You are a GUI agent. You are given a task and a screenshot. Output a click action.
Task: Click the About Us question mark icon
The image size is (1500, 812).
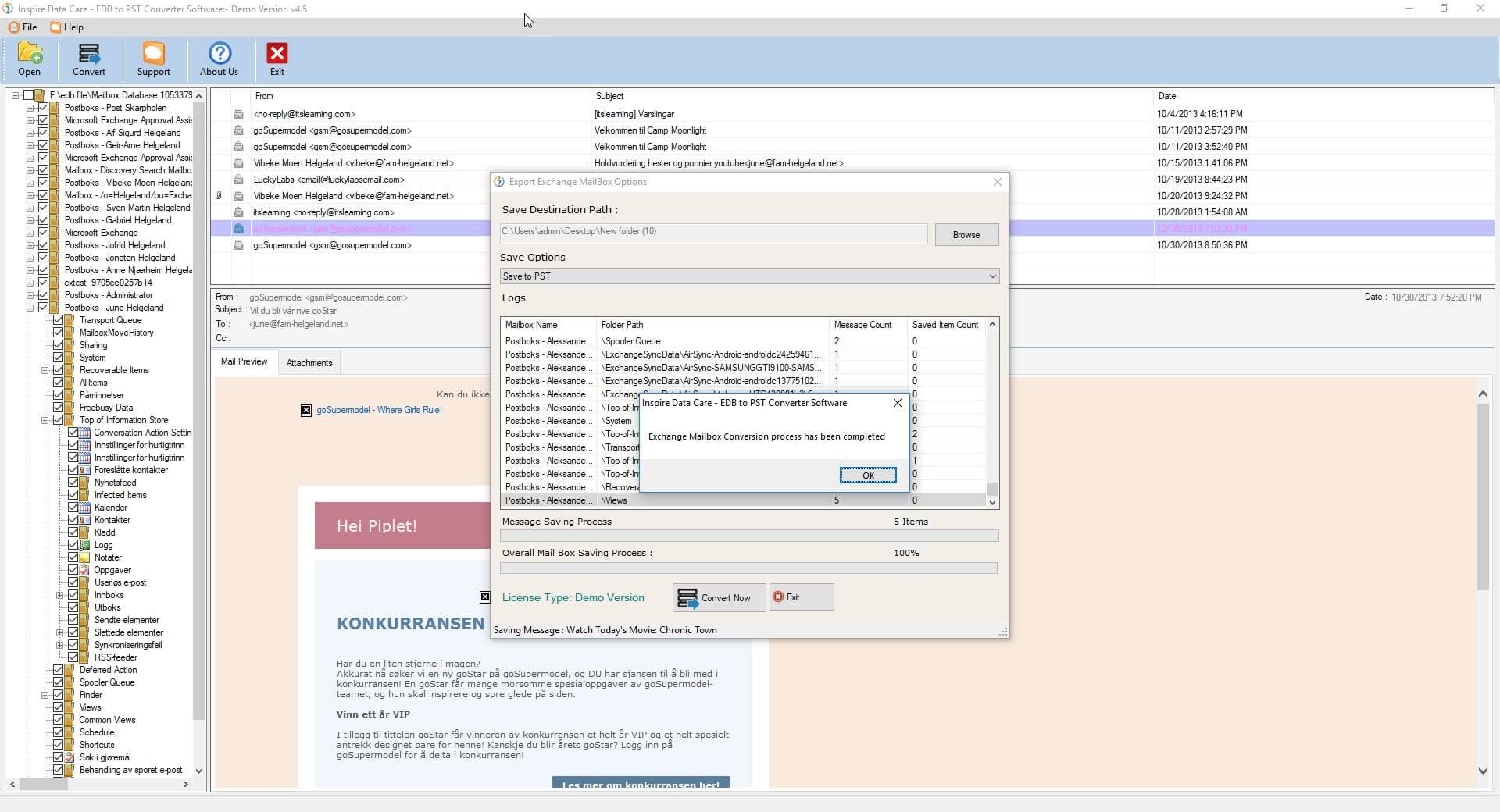[x=220, y=53]
